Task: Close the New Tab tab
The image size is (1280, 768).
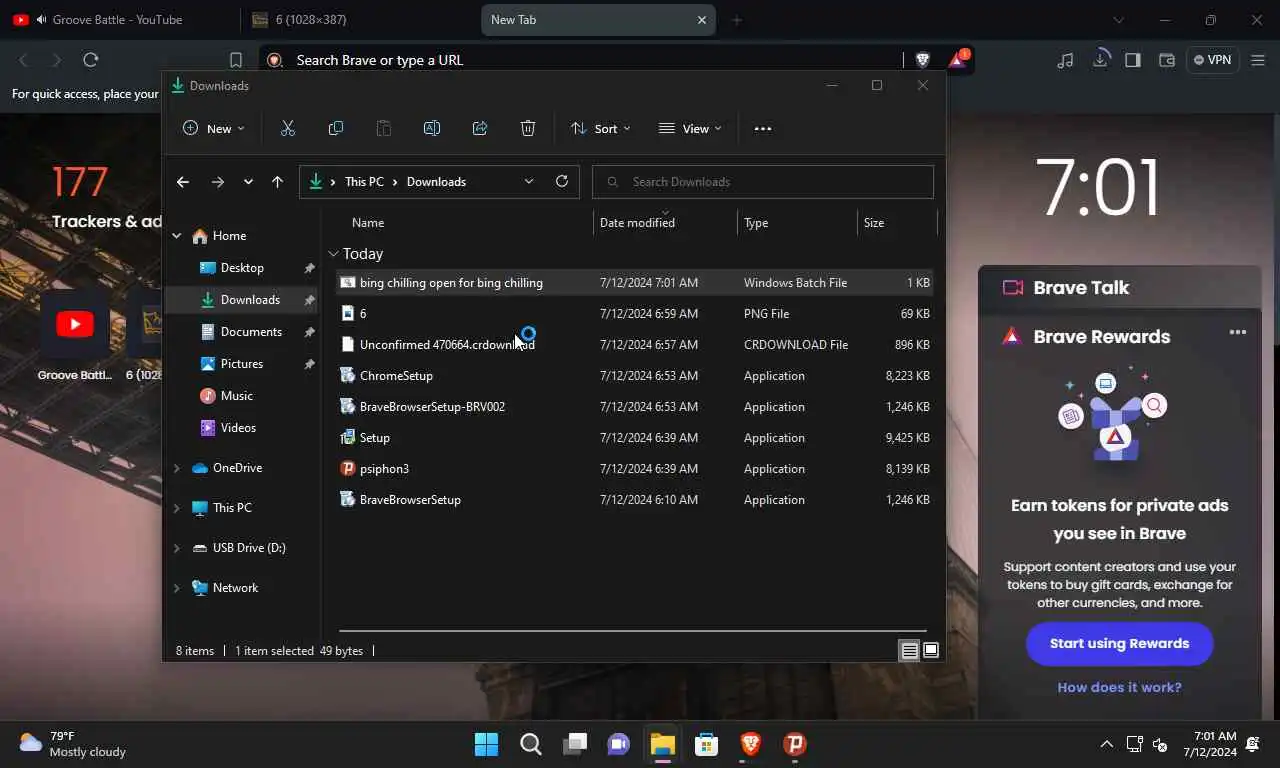Action: [702, 20]
